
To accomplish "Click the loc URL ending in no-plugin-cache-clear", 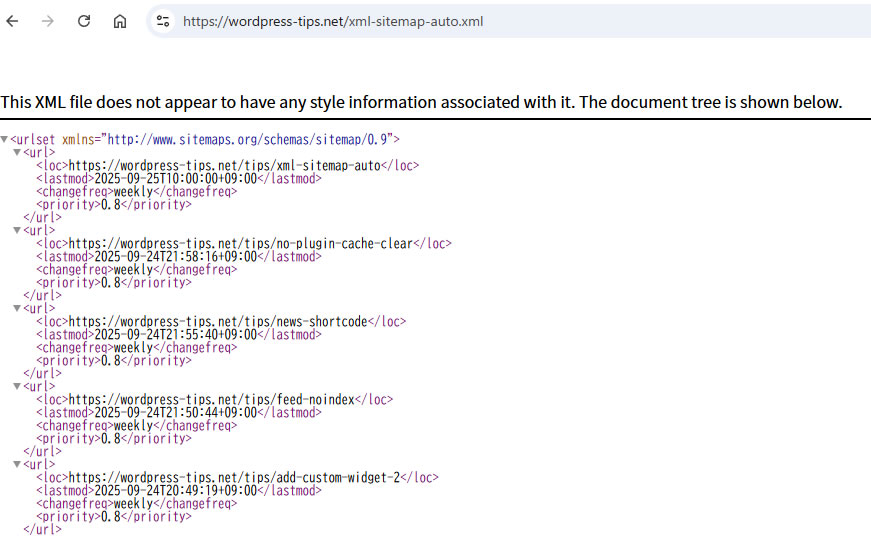I will pos(241,244).
